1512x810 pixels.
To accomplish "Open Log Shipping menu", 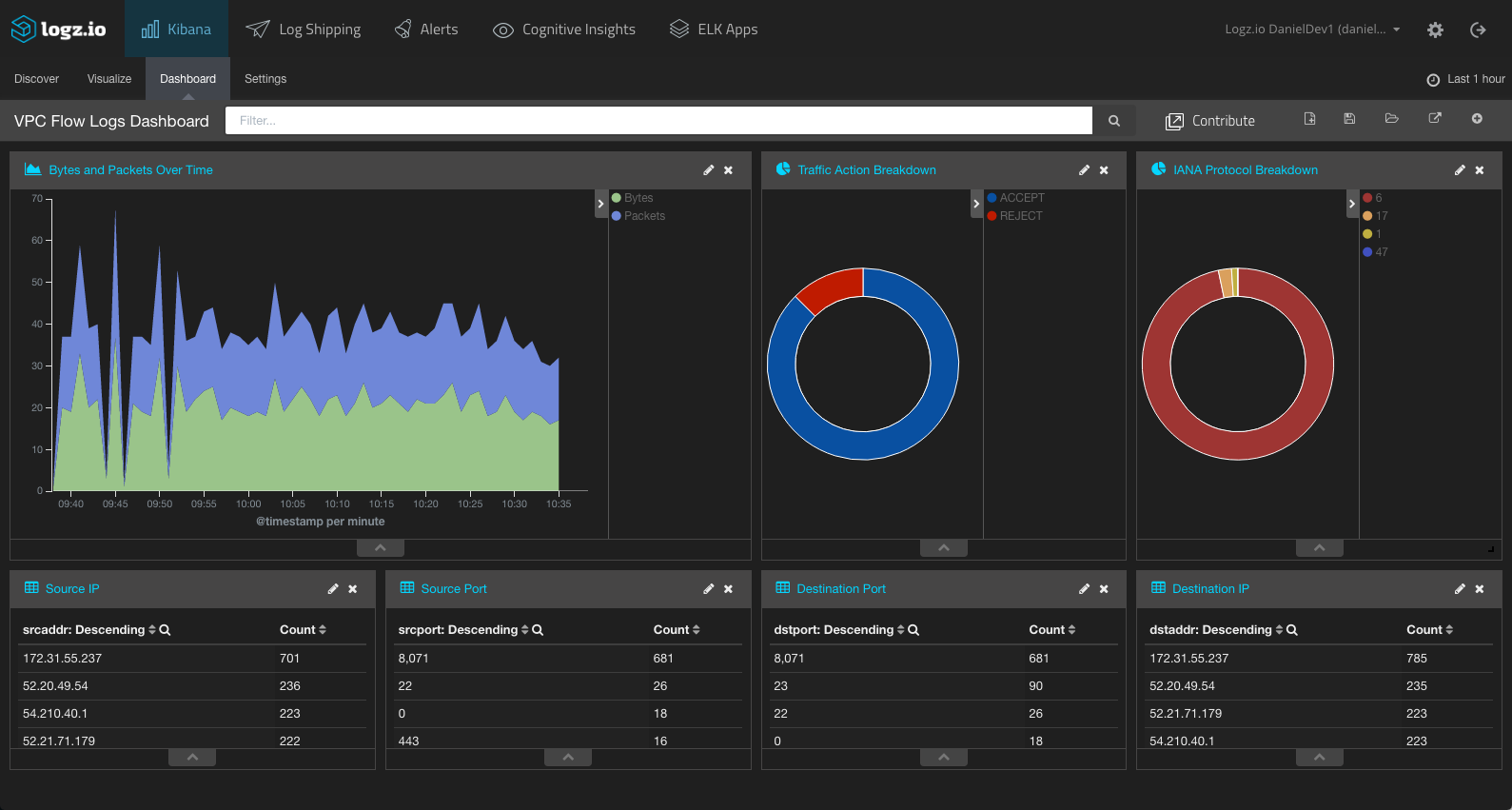I will point(304,30).
